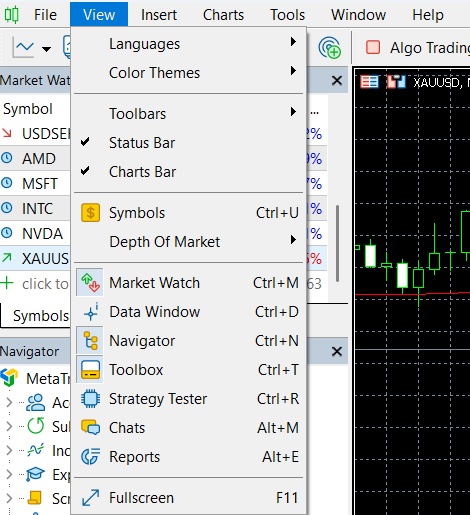This screenshot has width=470, height=515.
Task: Expand Subscriptions node in Navigator tree
Action: (9, 426)
